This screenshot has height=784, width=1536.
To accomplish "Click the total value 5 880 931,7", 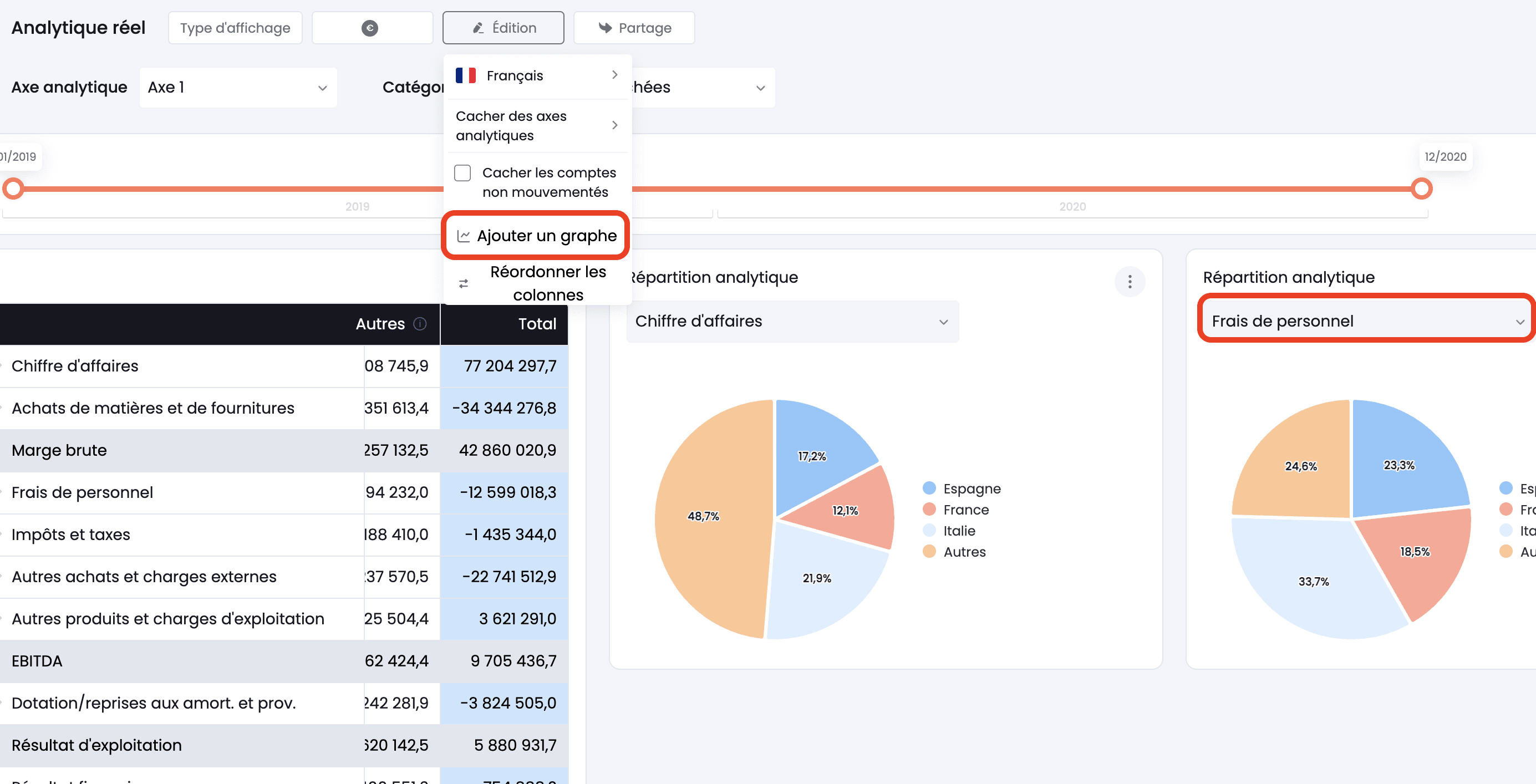I will tap(515, 745).
